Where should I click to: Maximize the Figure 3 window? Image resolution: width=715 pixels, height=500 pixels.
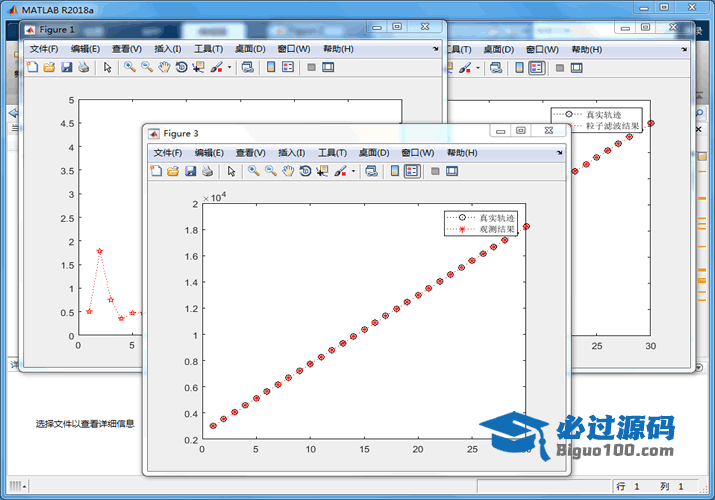coord(520,131)
